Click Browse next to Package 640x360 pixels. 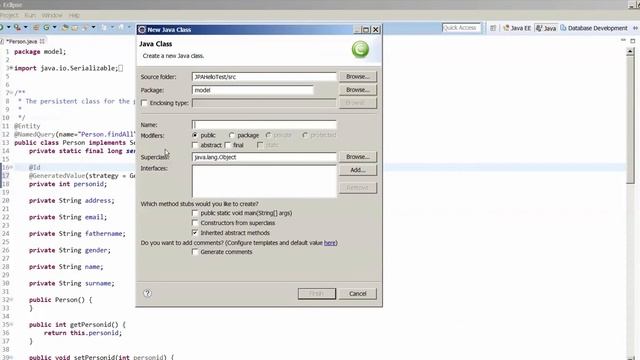pos(358,89)
